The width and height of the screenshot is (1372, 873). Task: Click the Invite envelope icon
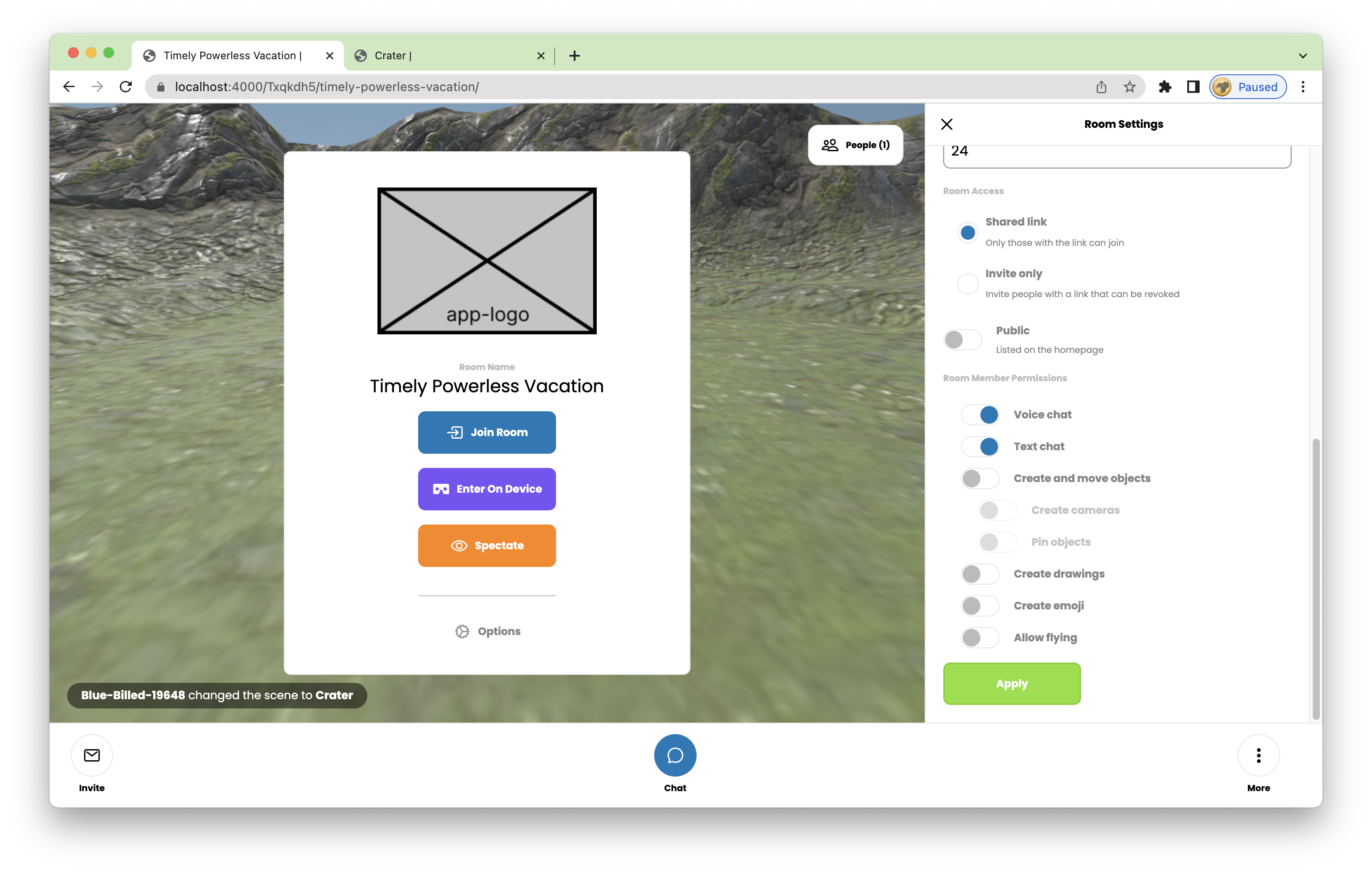(92, 755)
